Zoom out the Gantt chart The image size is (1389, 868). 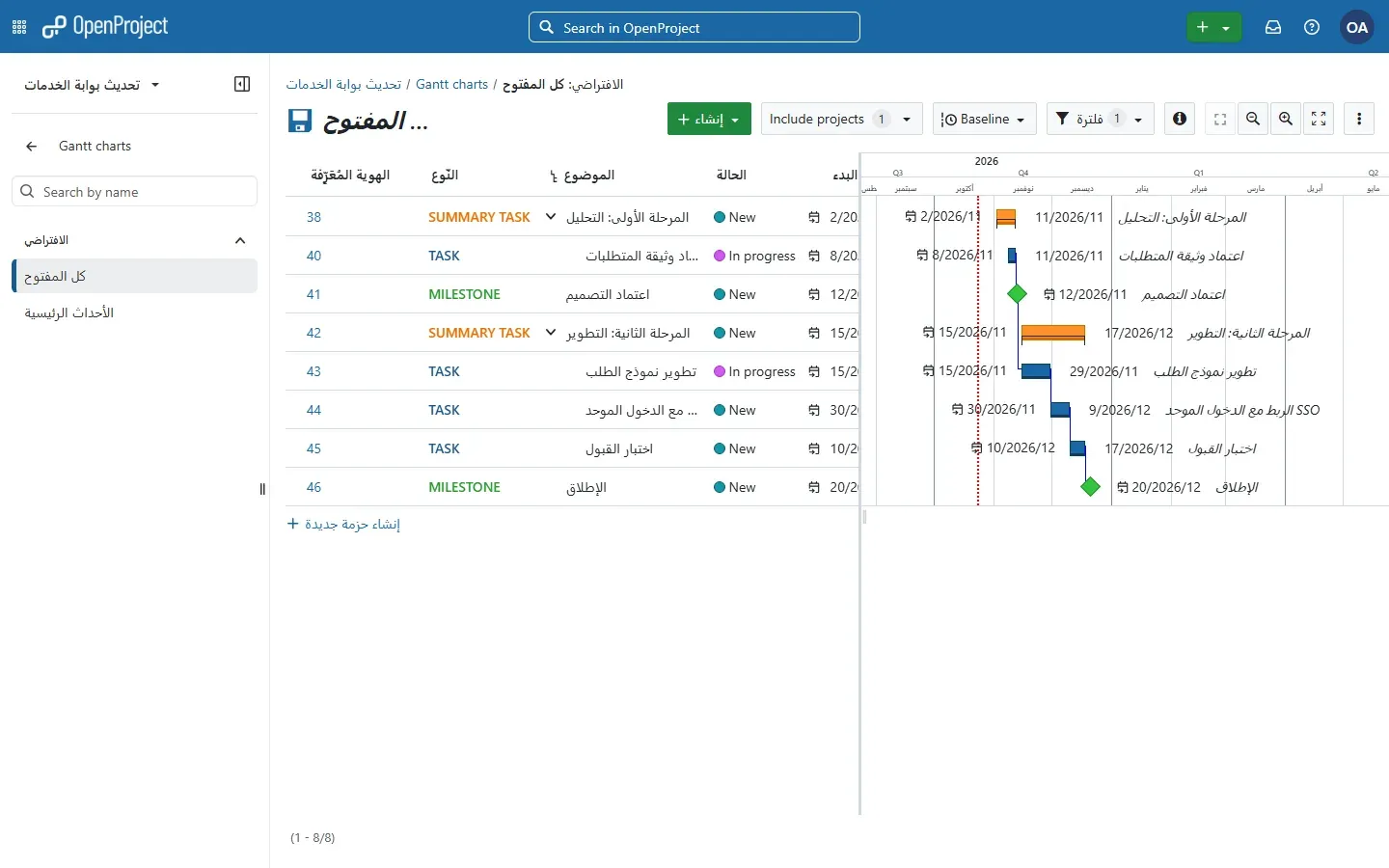pyautogui.click(x=1254, y=119)
